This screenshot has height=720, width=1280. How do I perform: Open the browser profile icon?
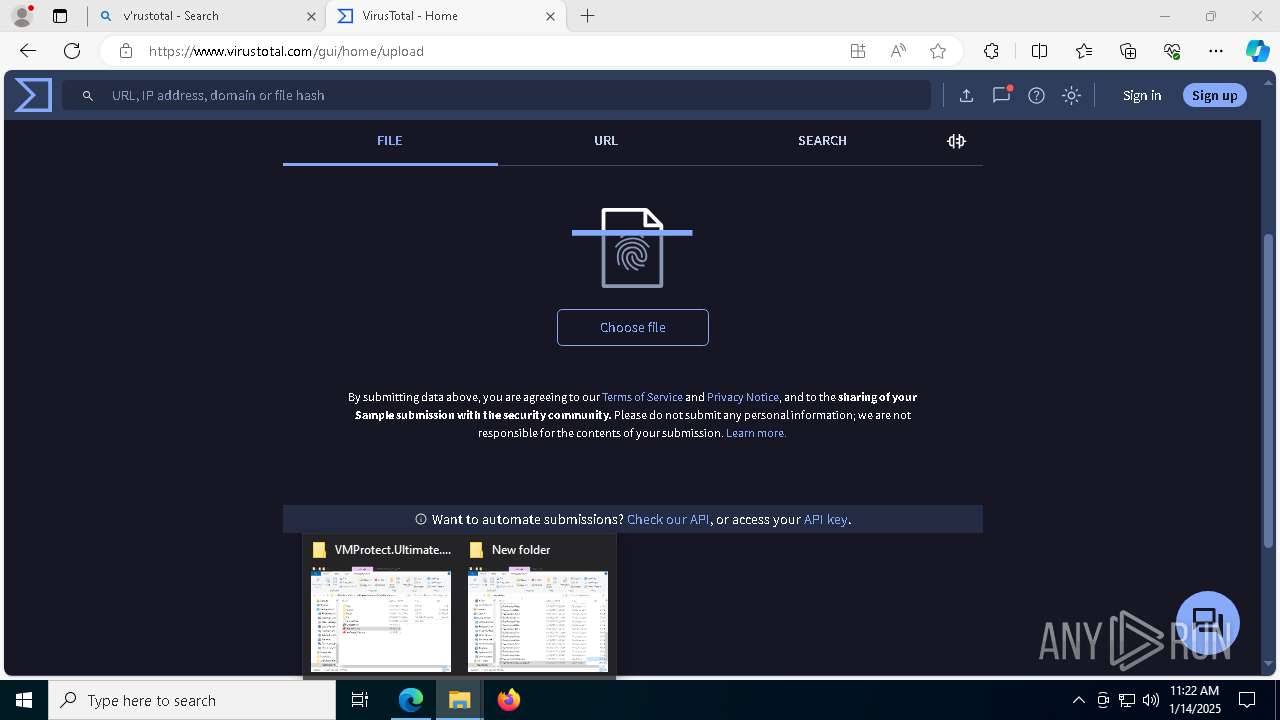(22, 16)
